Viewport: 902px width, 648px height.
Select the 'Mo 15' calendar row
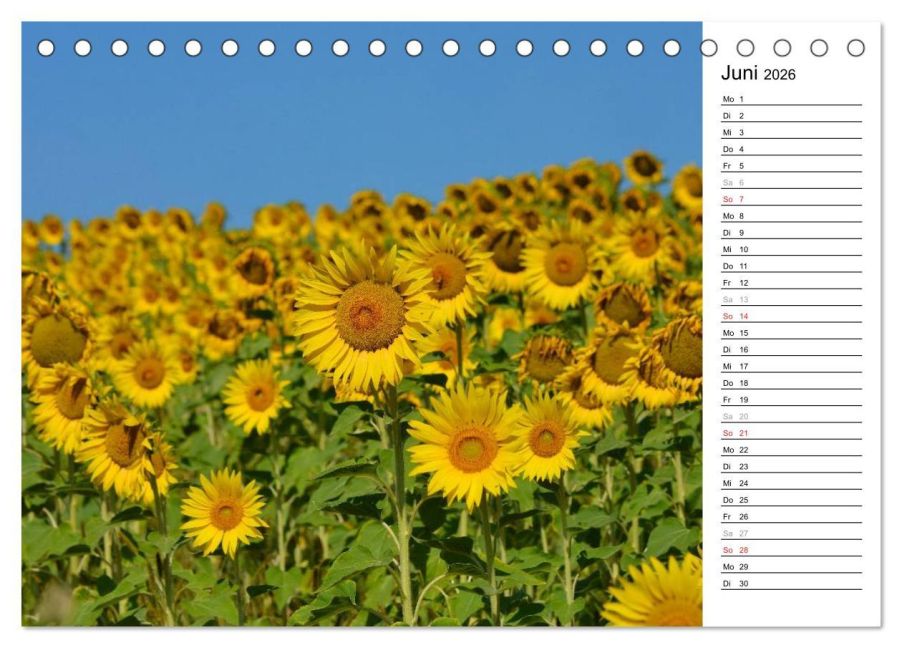792,333
